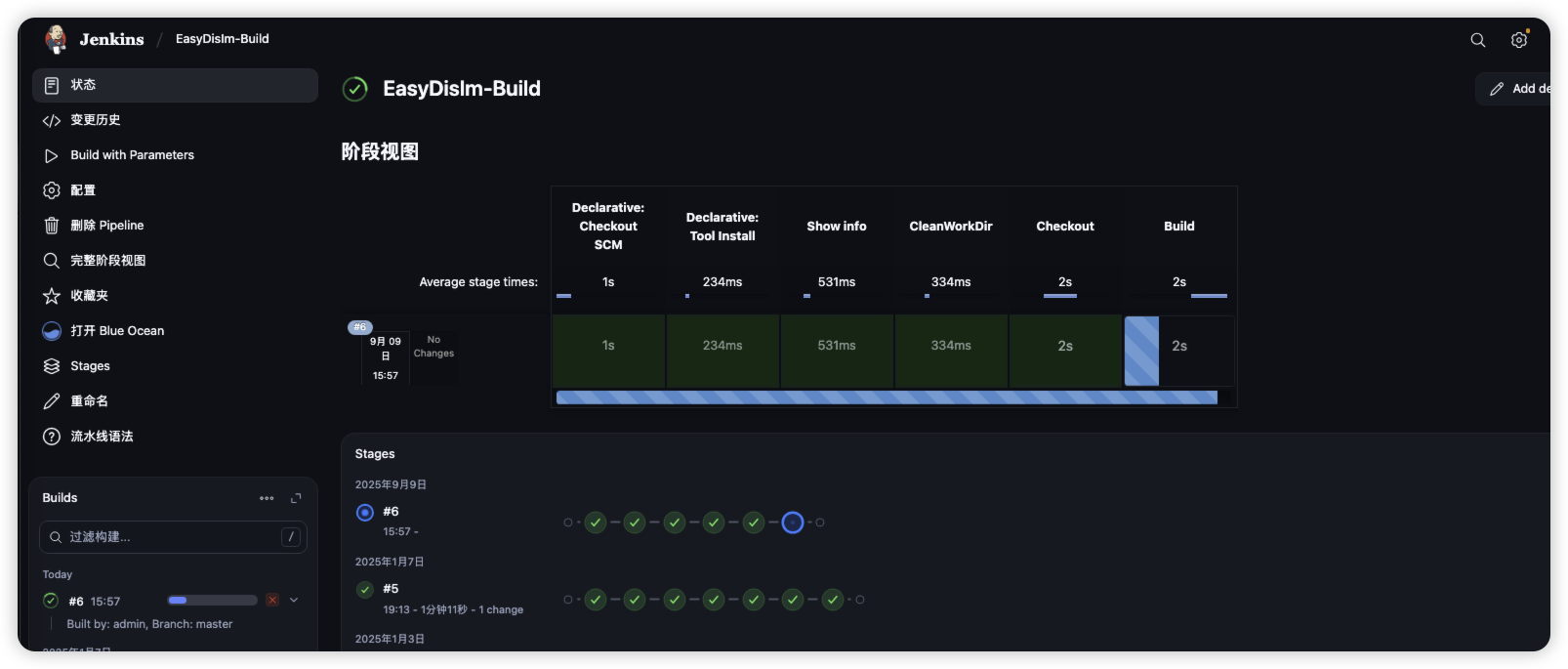1568x669 pixels.
Task: Open the 配置 gear icon in sidebar
Action: 52,190
